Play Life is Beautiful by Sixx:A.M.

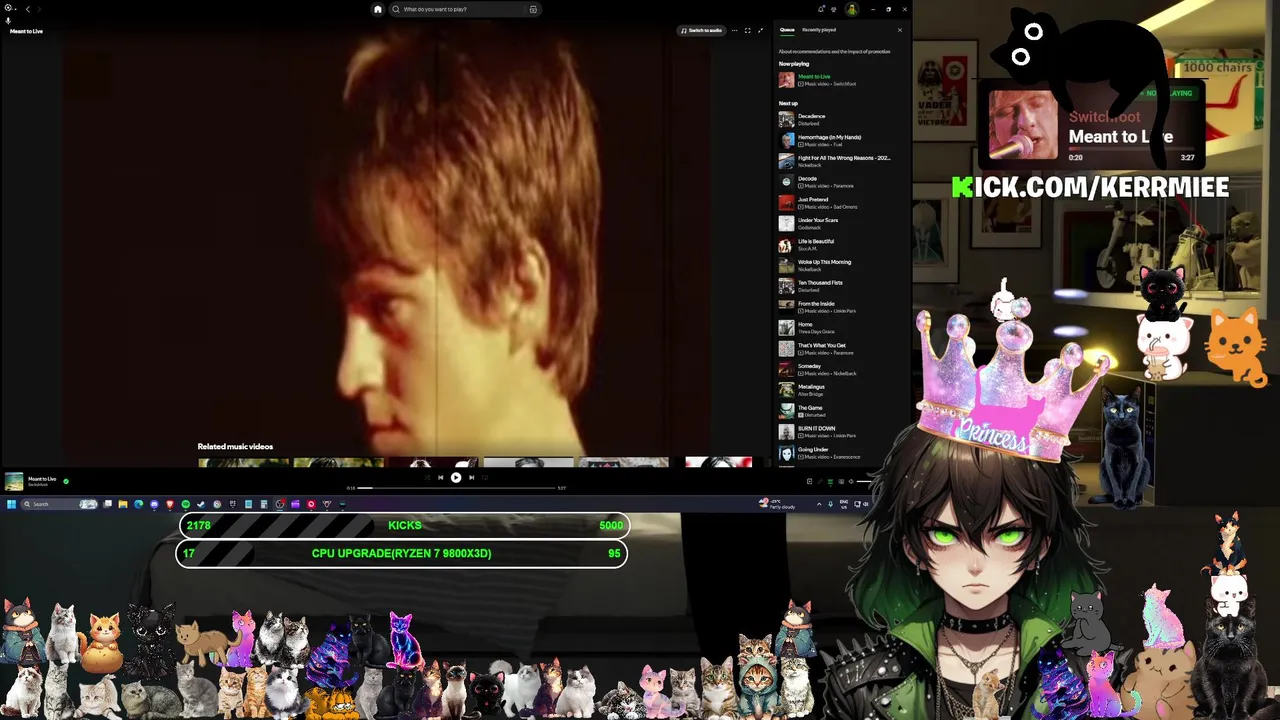838,245
